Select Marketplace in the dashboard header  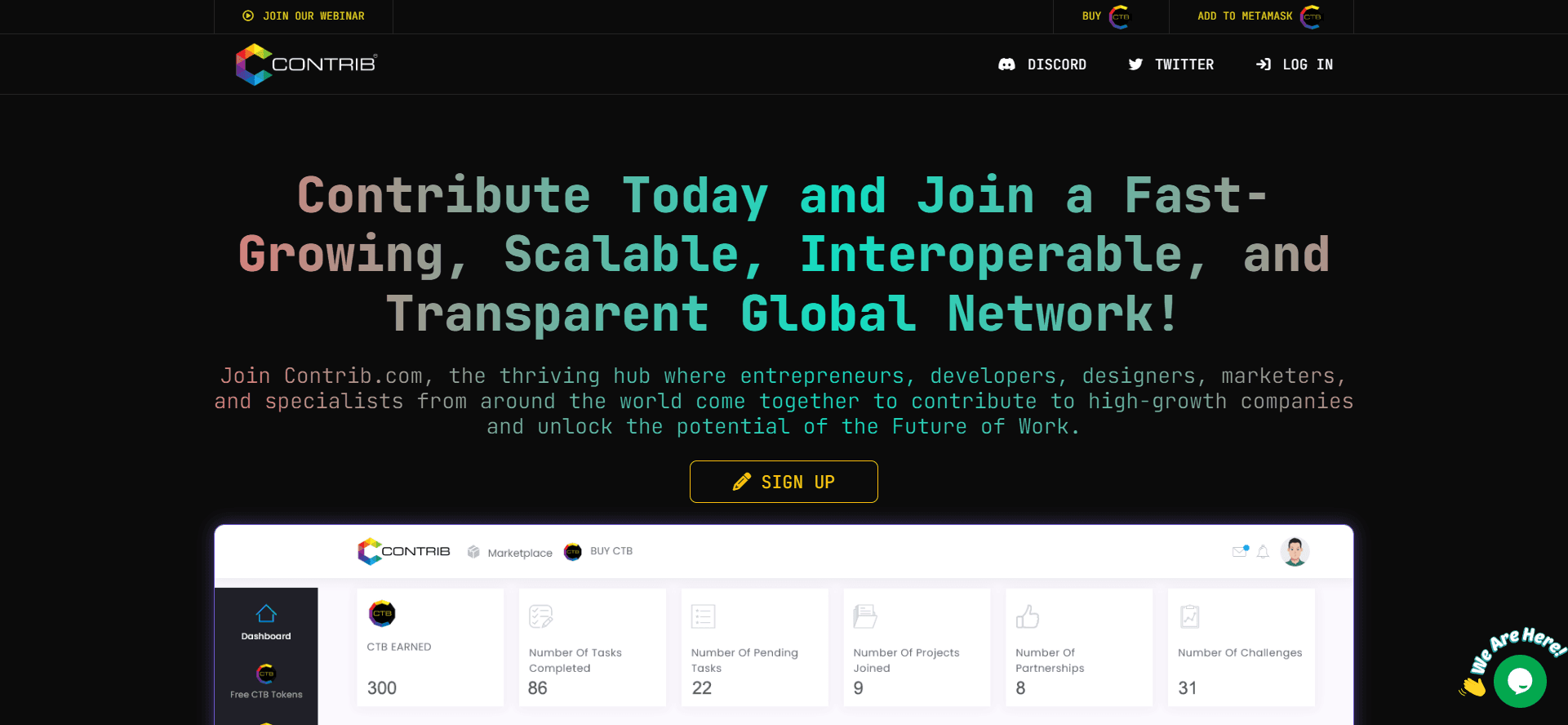(x=510, y=553)
